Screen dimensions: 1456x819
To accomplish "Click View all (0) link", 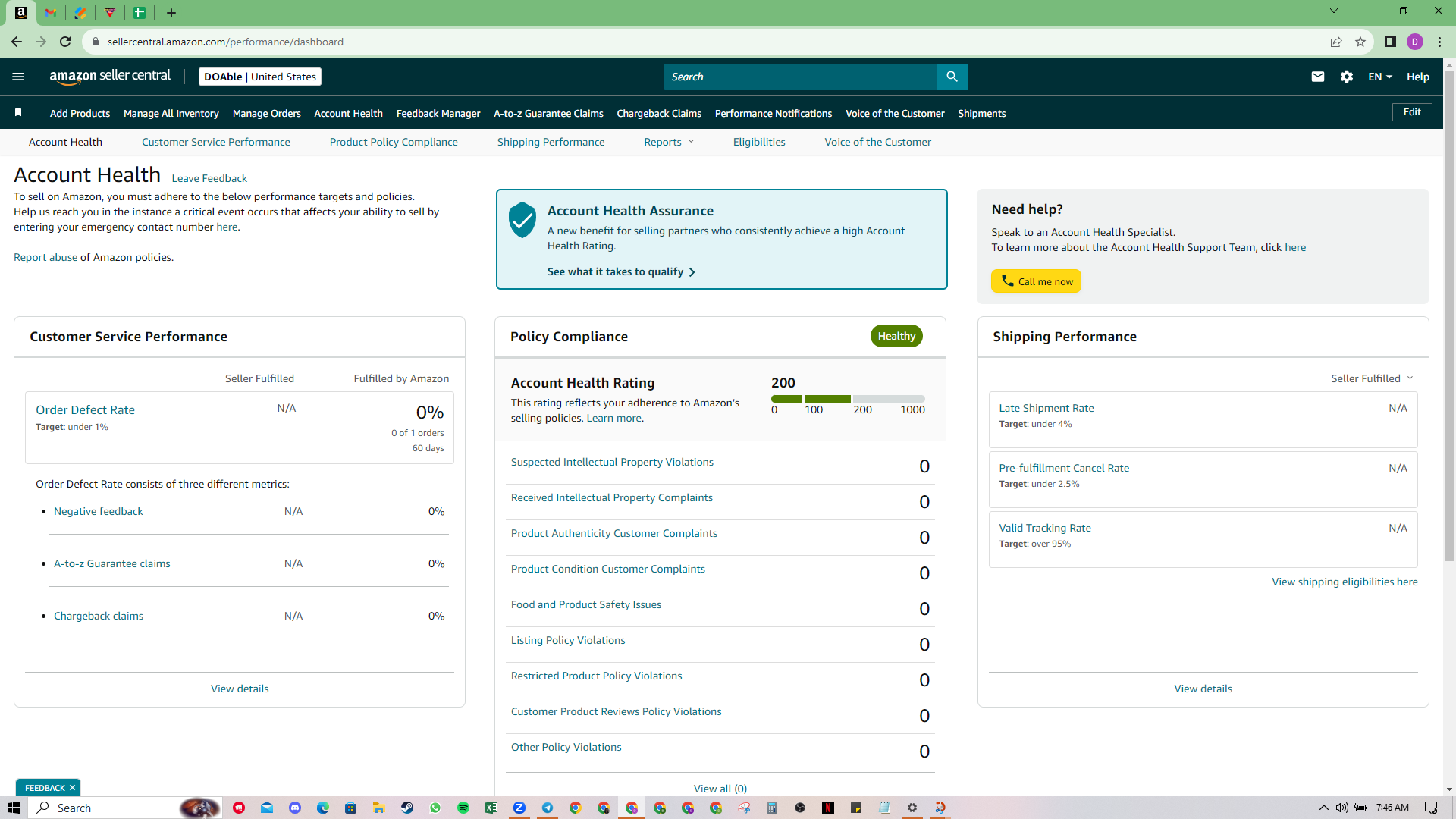I will pyautogui.click(x=720, y=789).
